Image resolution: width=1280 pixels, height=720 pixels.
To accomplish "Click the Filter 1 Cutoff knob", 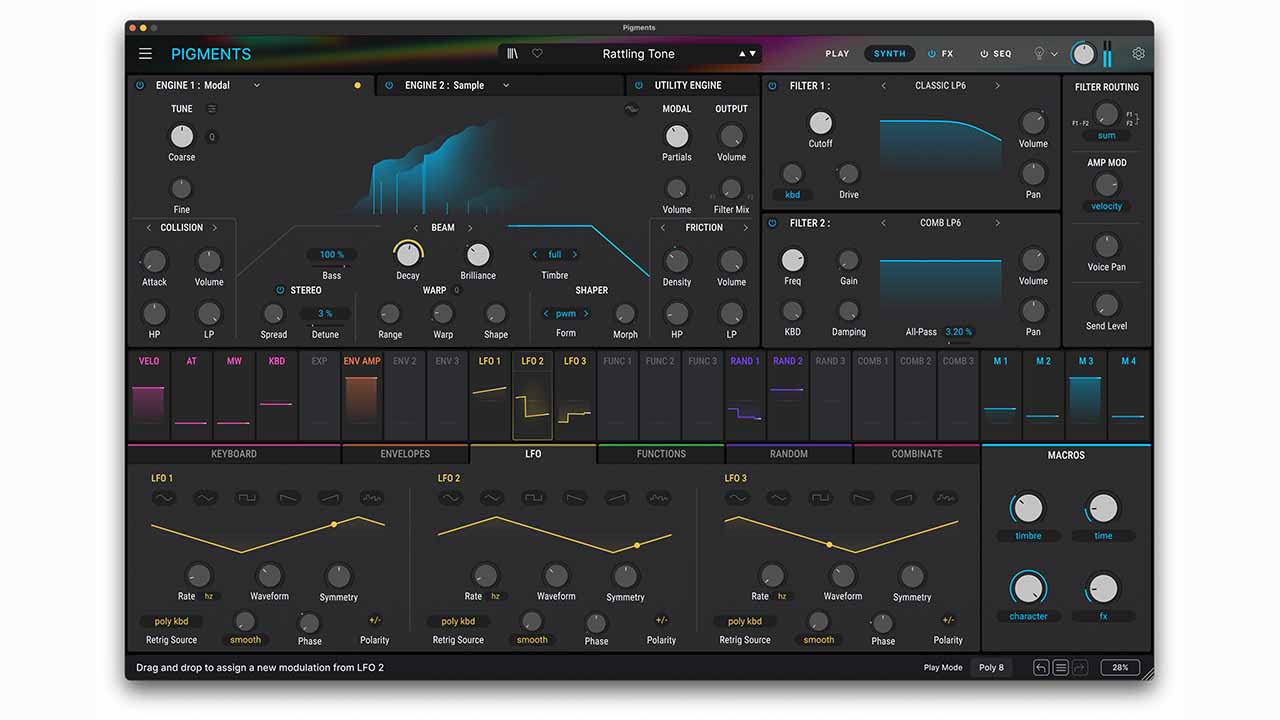I will 820,123.
